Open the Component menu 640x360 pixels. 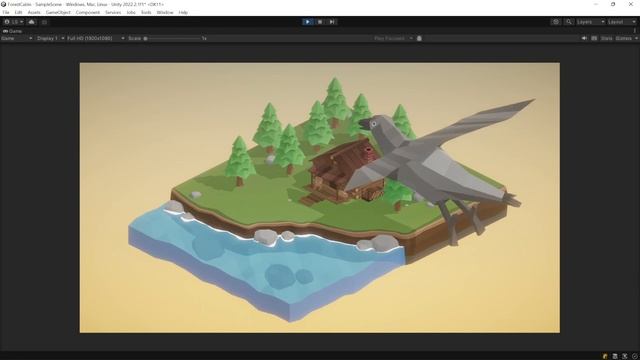coord(88,12)
